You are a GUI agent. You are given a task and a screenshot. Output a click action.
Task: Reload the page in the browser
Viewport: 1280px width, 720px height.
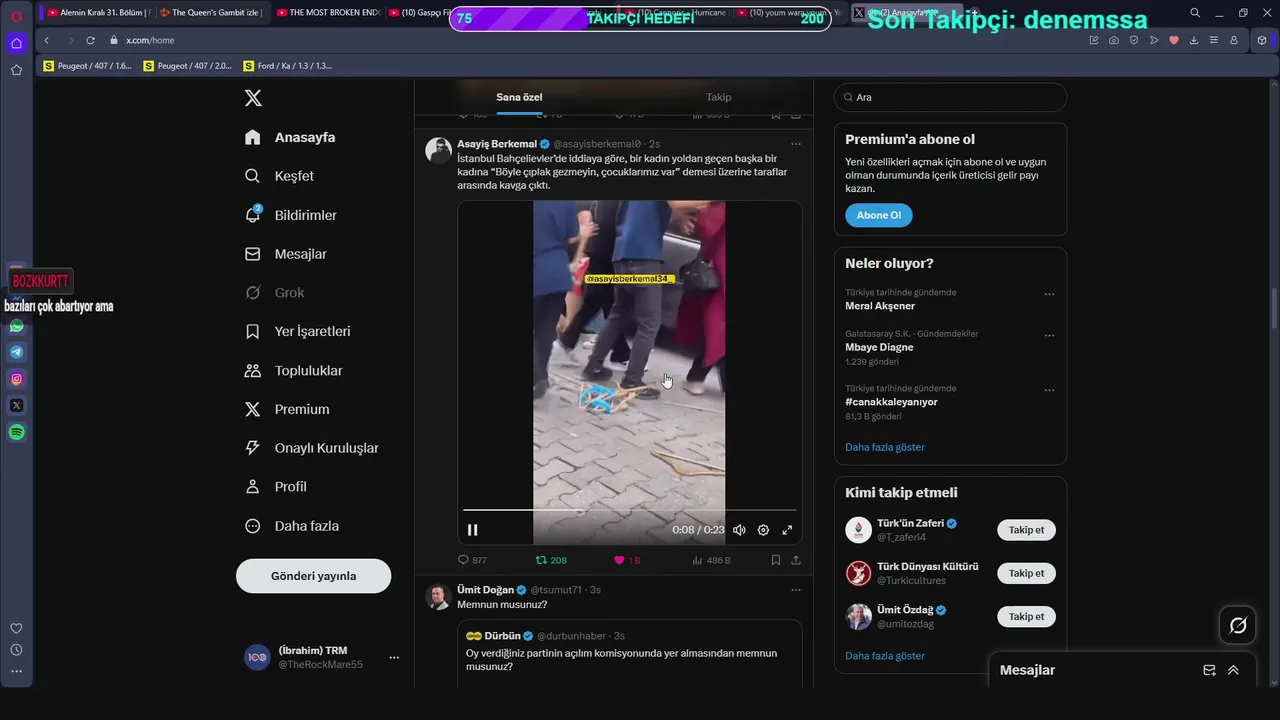[x=90, y=40]
